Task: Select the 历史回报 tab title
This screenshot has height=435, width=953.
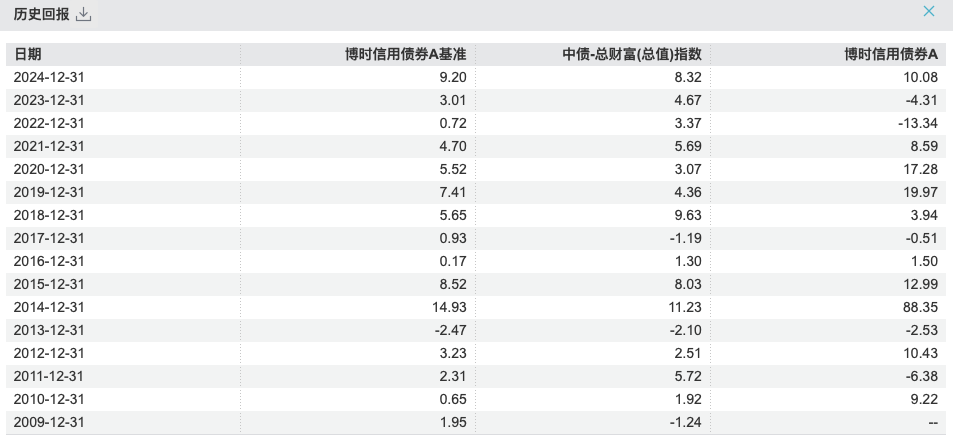Action: [41, 15]
